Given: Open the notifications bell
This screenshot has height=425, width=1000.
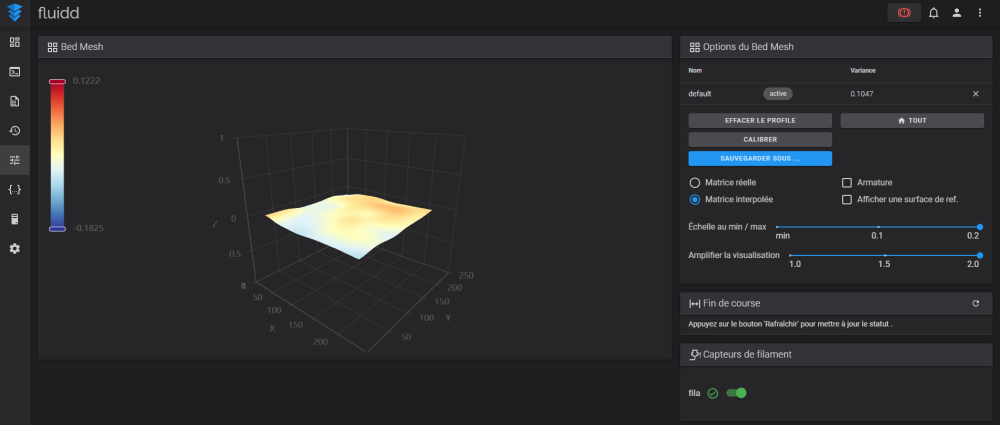Looking at the screenshot, I should [x=934, y=13].
